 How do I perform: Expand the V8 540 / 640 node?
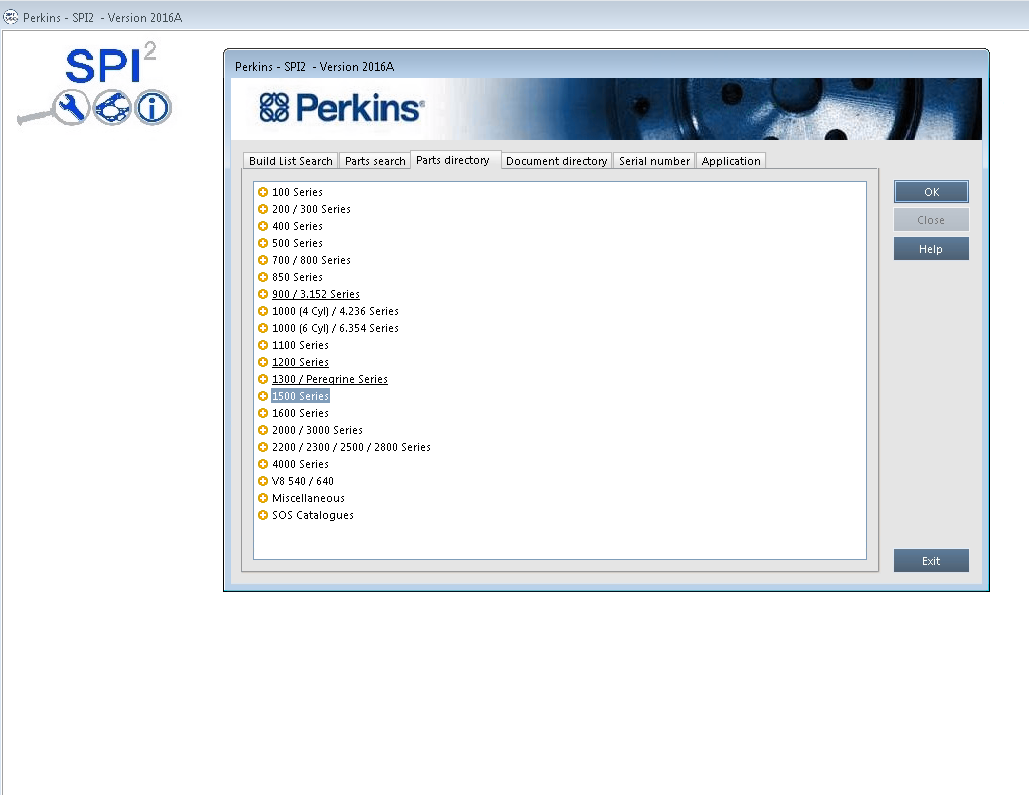tap(263, 481)
